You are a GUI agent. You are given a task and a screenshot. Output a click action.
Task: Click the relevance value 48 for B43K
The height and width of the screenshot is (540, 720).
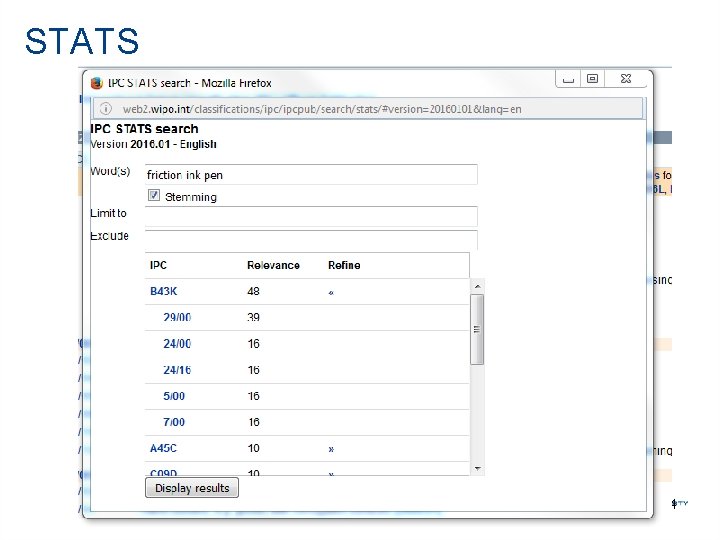253,292
